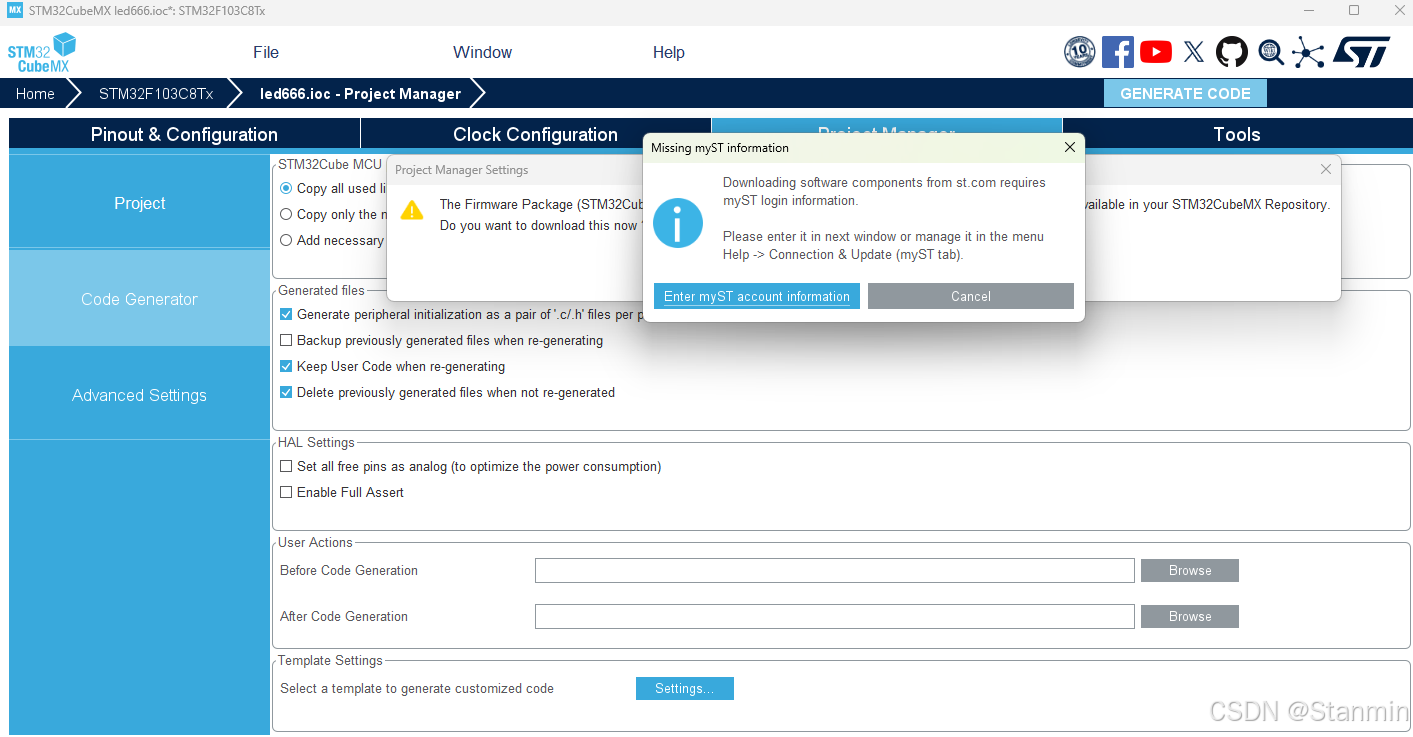The width and height of the screenshot is (1413, 737).
Task: Cancel the Missing myST information dialog
Action: coord(971,296)
